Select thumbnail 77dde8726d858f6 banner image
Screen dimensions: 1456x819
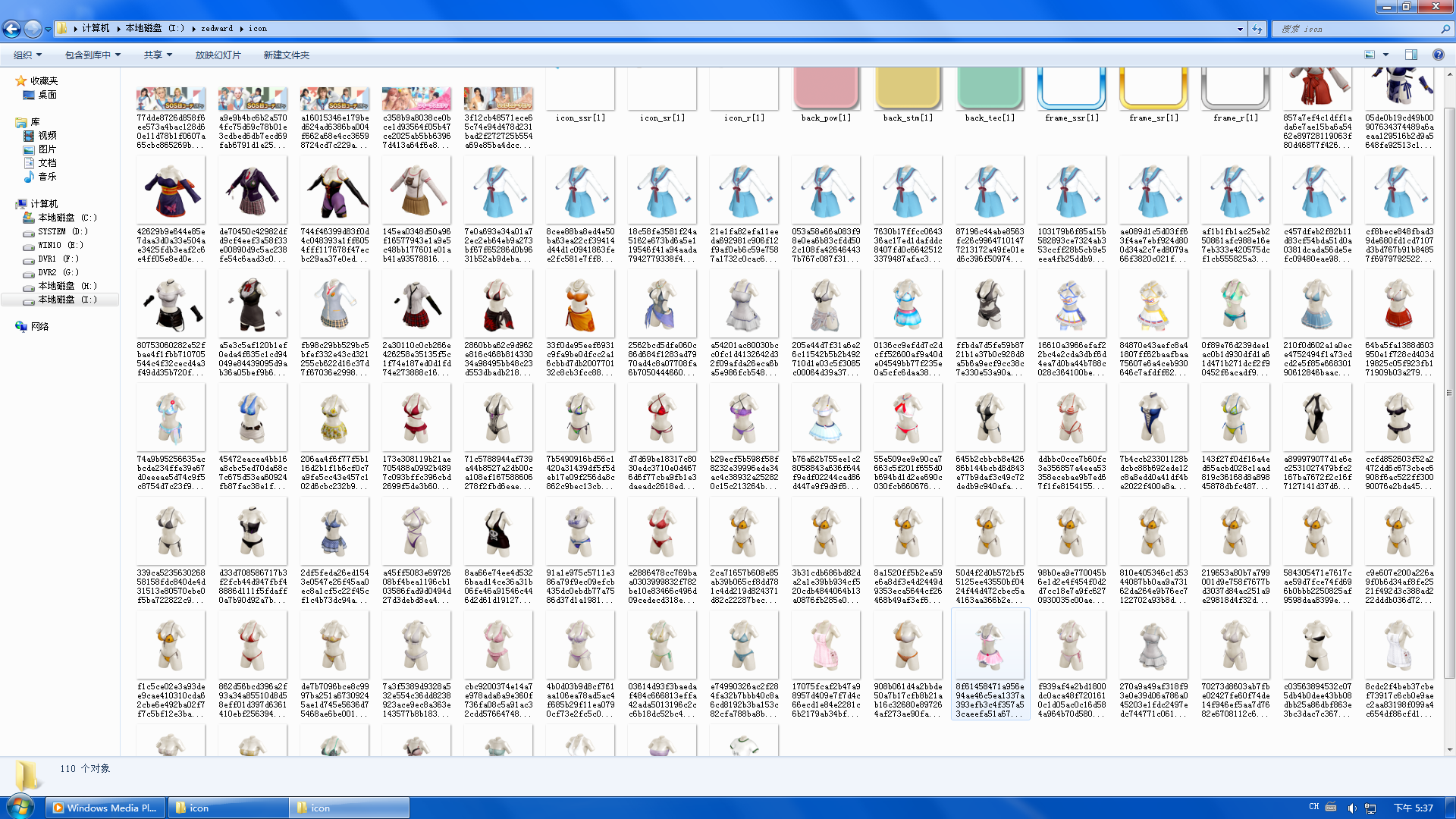pyautogui.click(x=171, y=99)
